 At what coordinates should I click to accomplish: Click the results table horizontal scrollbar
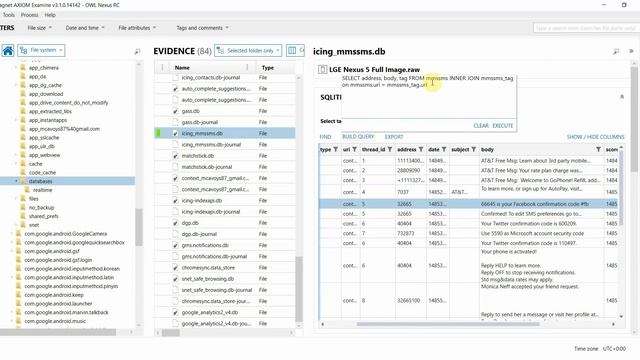[x=448, y=324]
